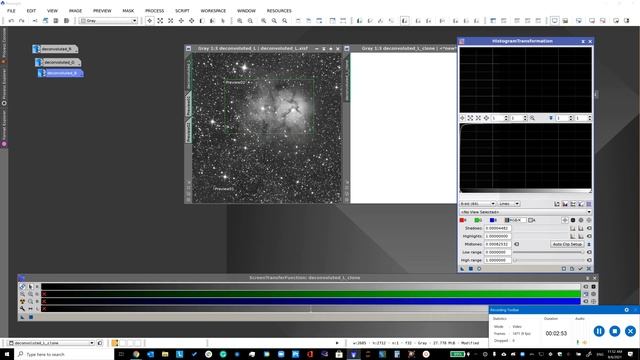This screenshot has width=640, height=360.
Task: Select the alpha A channel button
Action: 532,220
